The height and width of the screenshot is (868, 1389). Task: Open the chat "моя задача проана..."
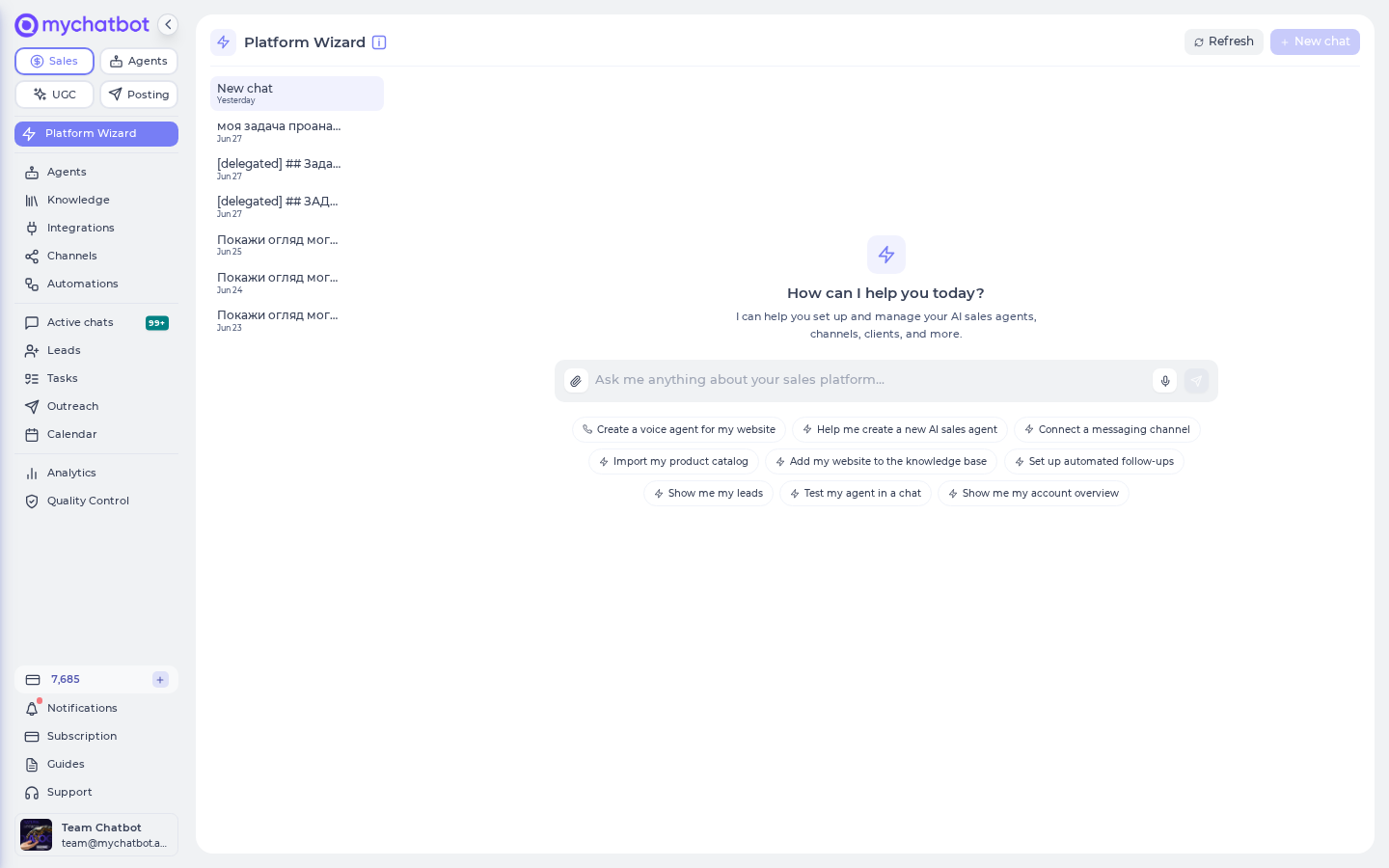[x=297, y=131]
